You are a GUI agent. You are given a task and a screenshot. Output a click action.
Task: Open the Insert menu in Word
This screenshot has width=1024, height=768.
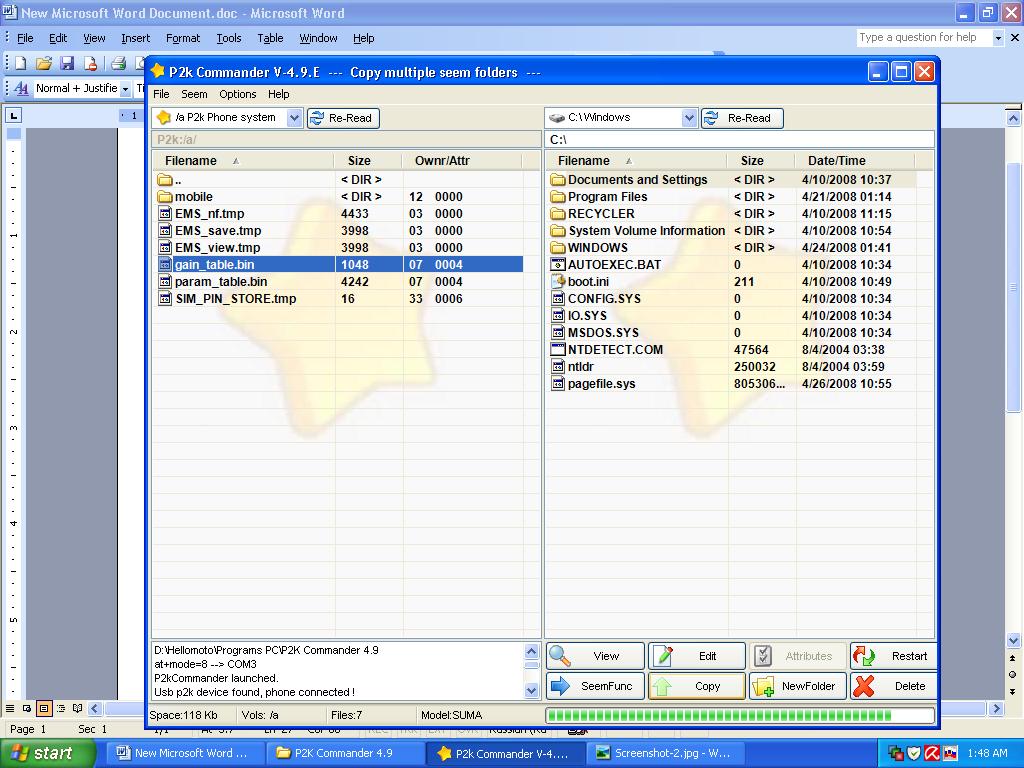tap(135, 39)
